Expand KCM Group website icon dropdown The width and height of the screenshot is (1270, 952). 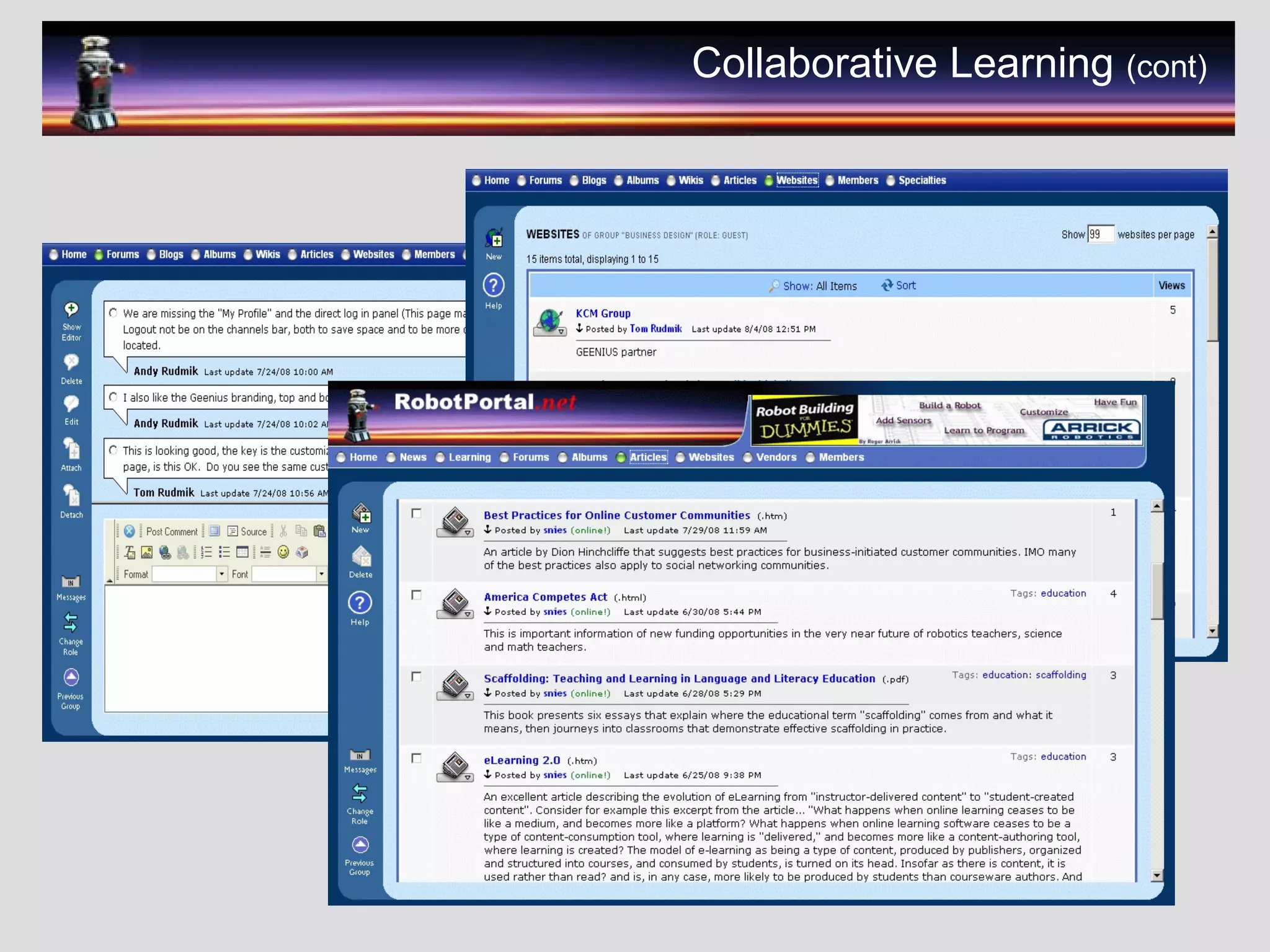pos(561,332)
